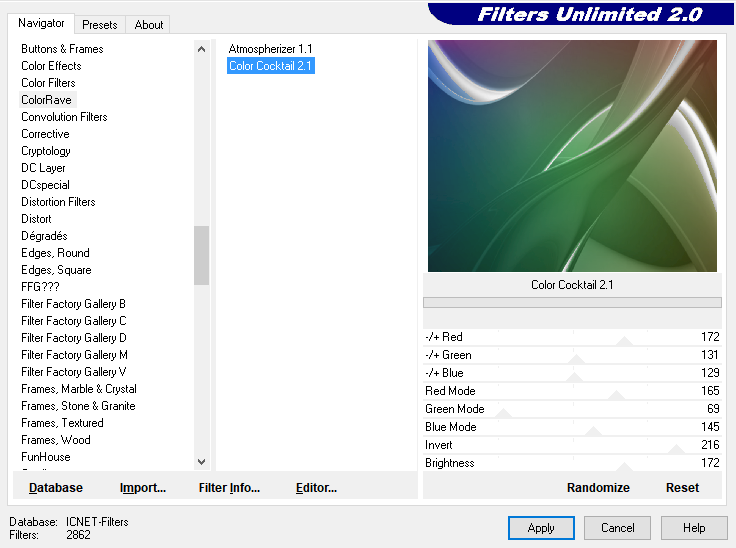Open Distortion Filters category
This screenshot has width=736, height=548.
pos(58,202)
